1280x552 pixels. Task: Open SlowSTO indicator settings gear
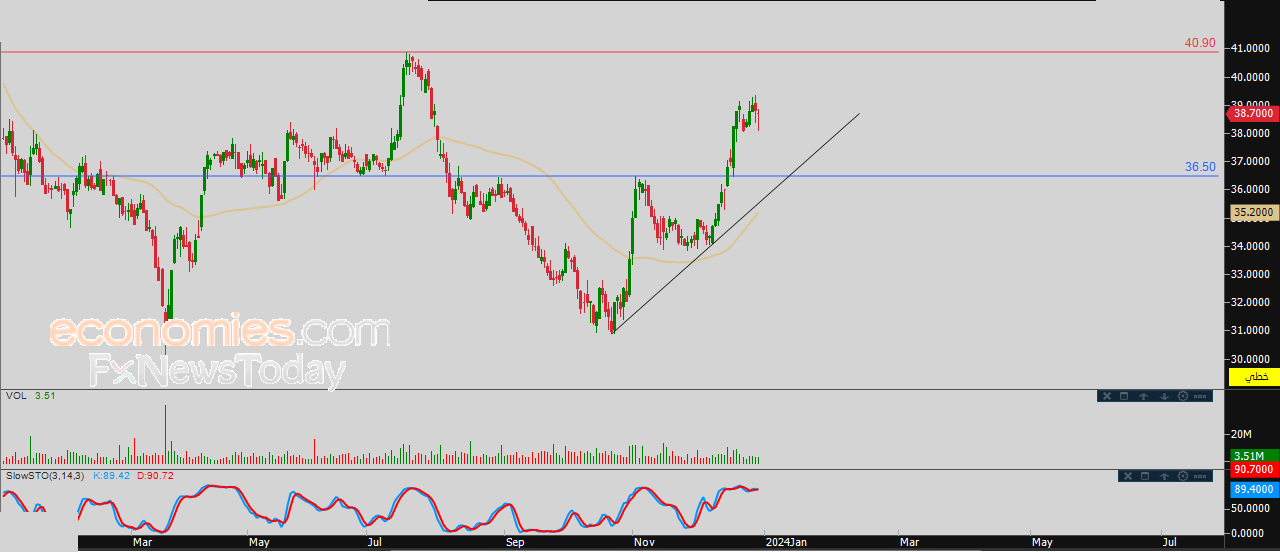[1183, 476]
